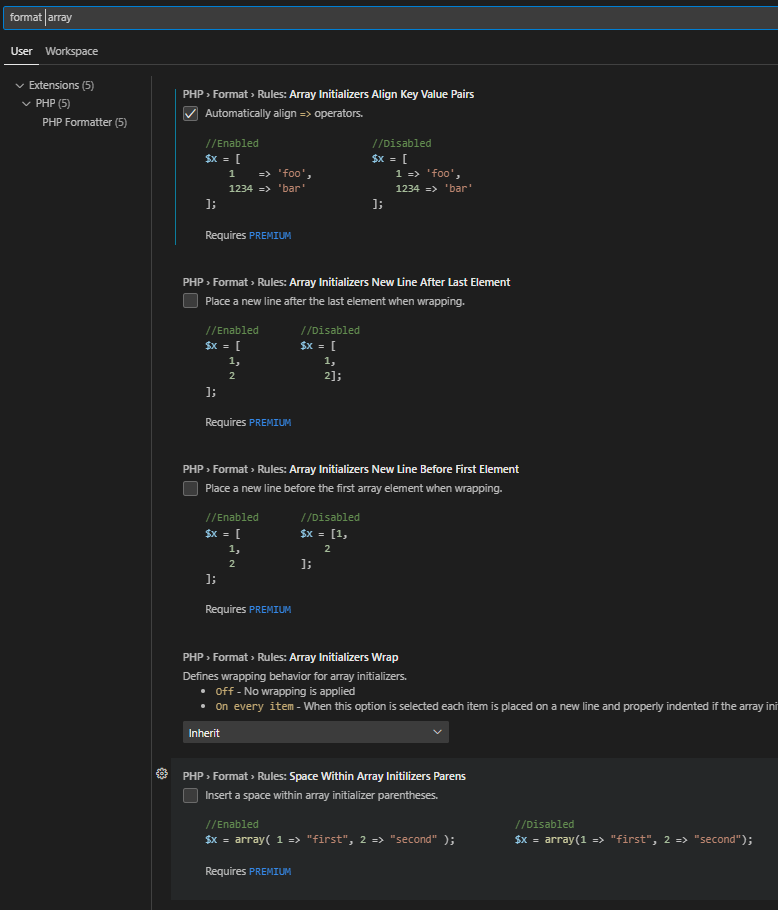The image size is (778, 910).
Task: Switch to the Workspace settings tab
Action: pos(71,51)
